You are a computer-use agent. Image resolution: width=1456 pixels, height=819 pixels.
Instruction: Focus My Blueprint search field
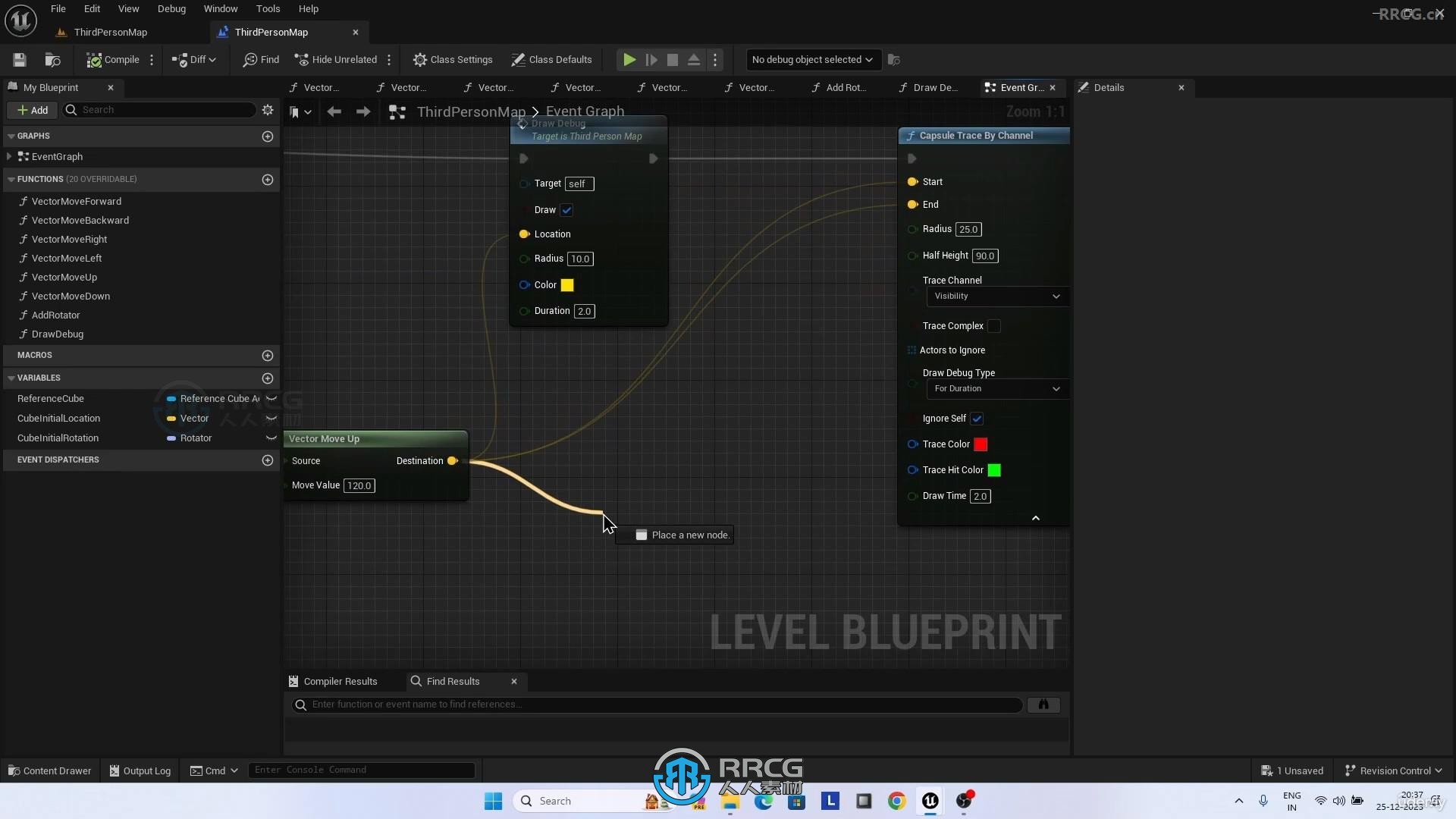(x=159, y=110)
